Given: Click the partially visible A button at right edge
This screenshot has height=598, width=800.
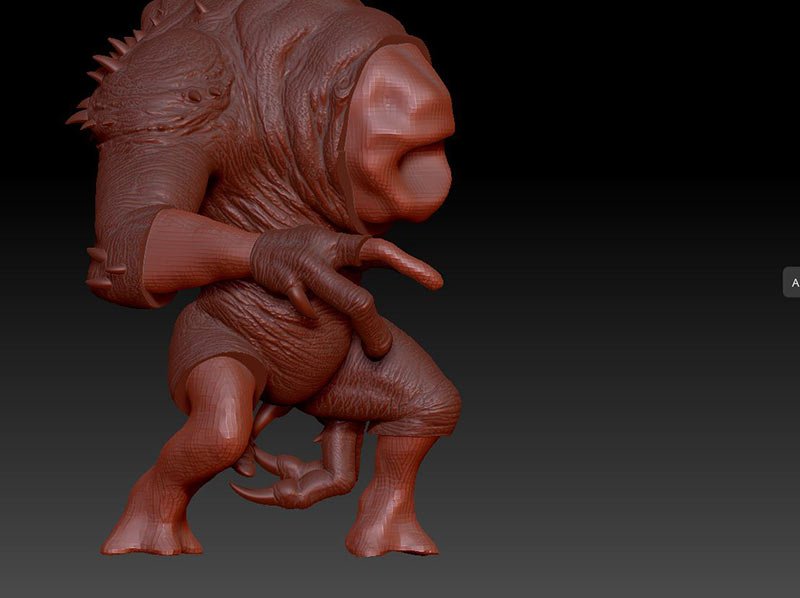Looking at the screenshot, I should [792, 283].
